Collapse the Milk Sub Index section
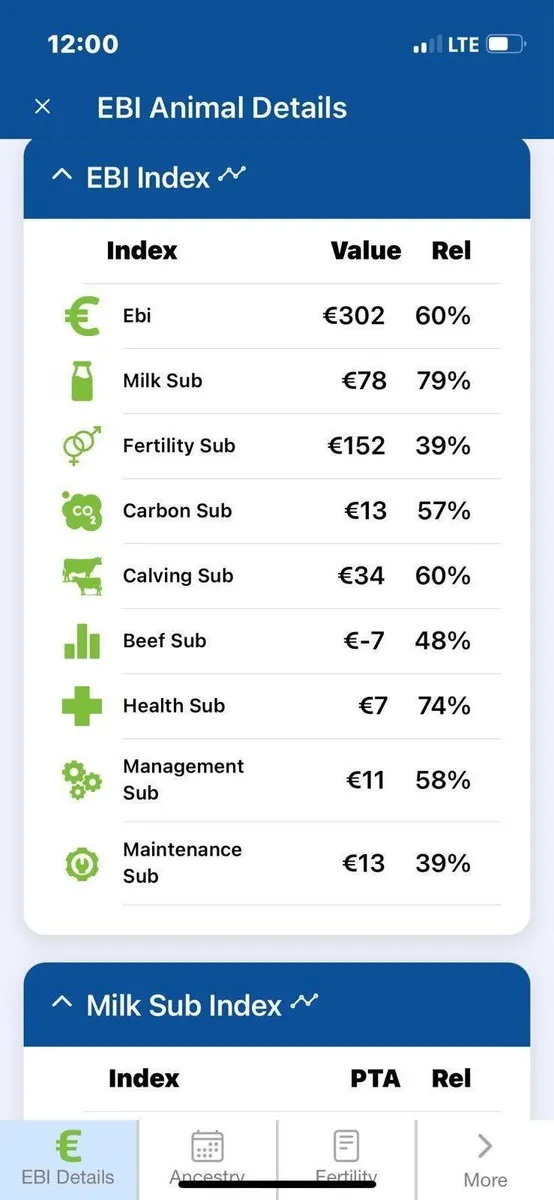This screenshot has height=1200, width=554. click(61, 1004)
